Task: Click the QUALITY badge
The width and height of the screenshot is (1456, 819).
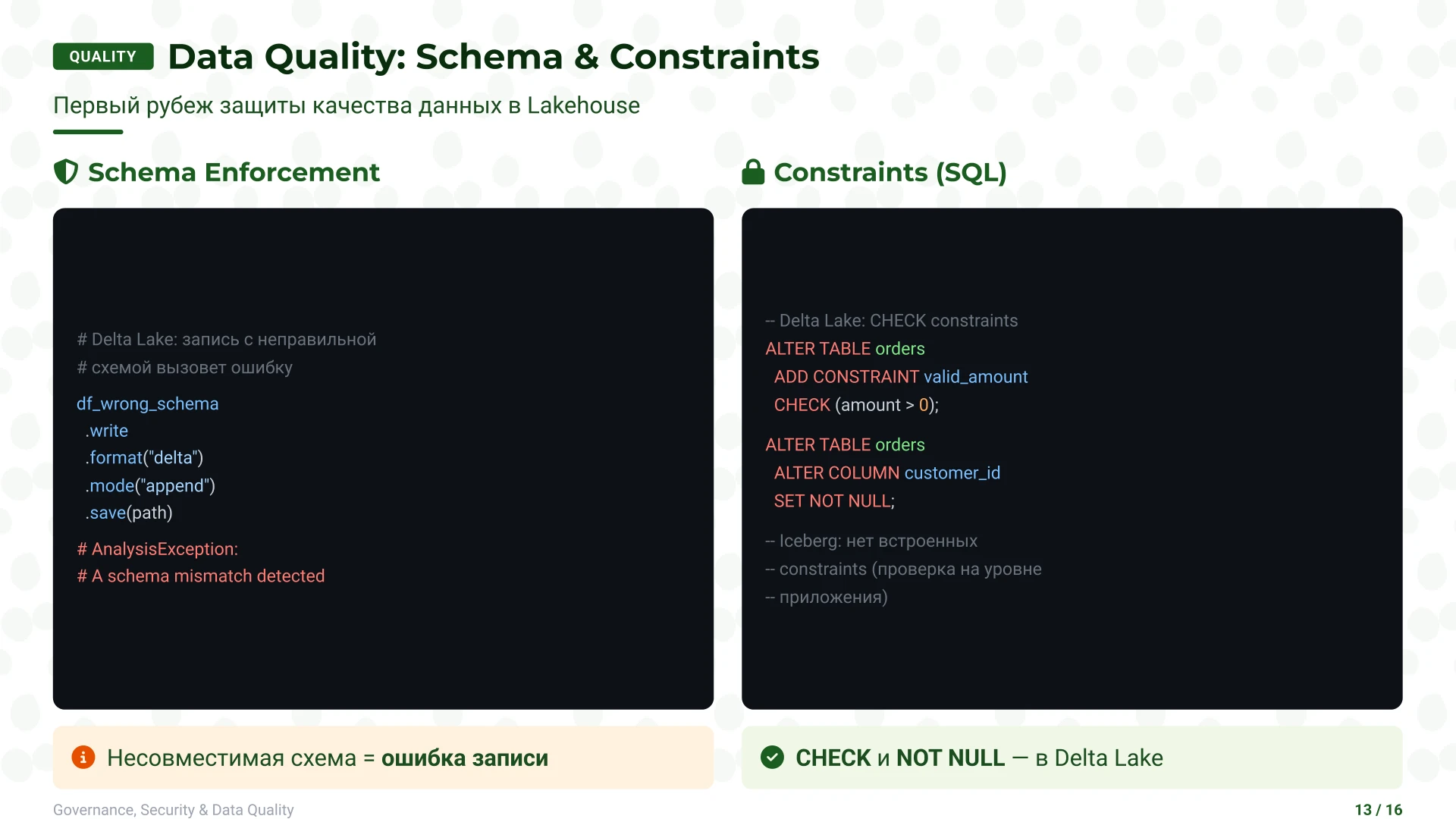Action: pos(103,57)
